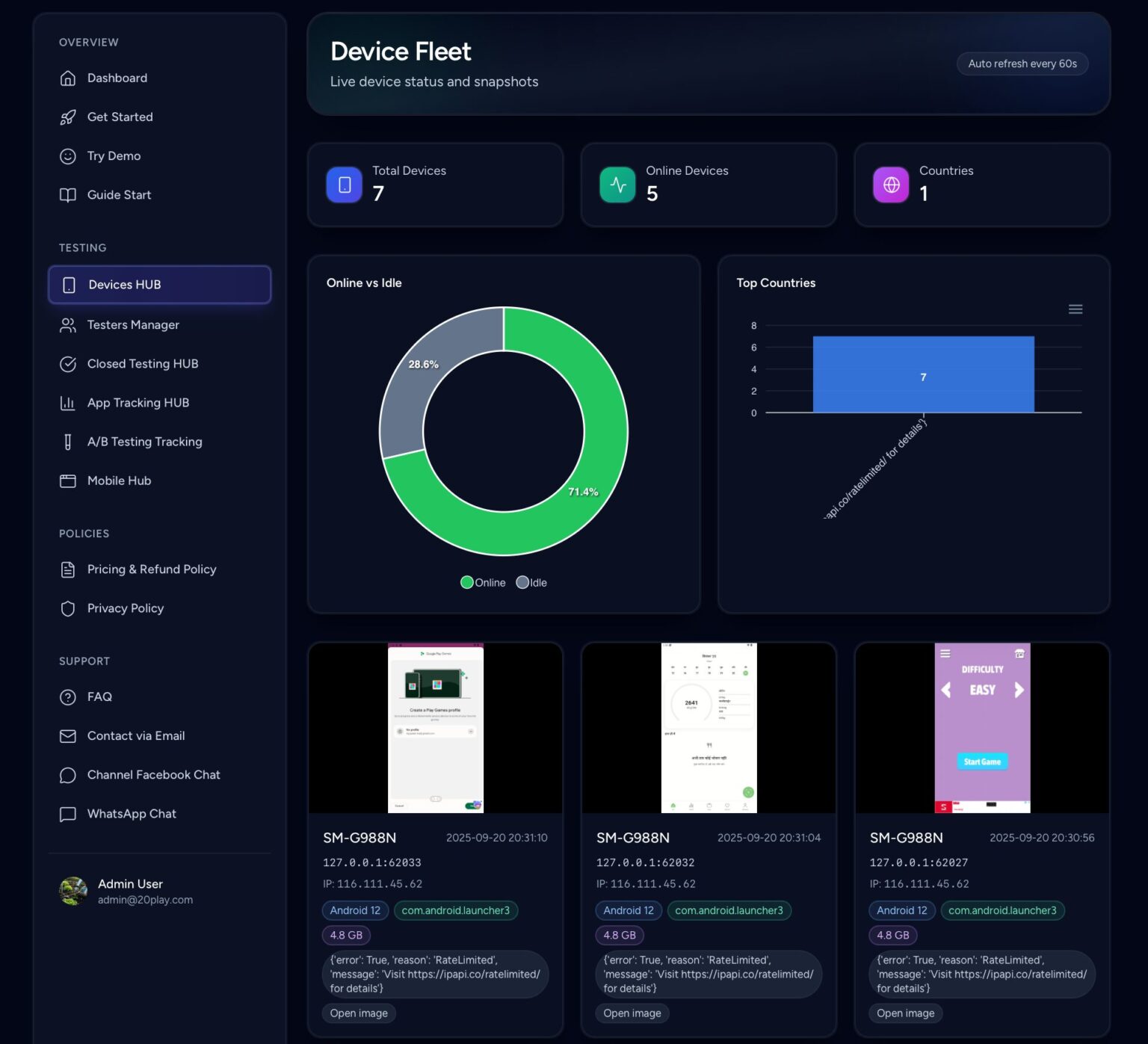Screen dimensions: 1148x1044
Task: Toggle the Online series in chart legend
Action: (483, 583)
